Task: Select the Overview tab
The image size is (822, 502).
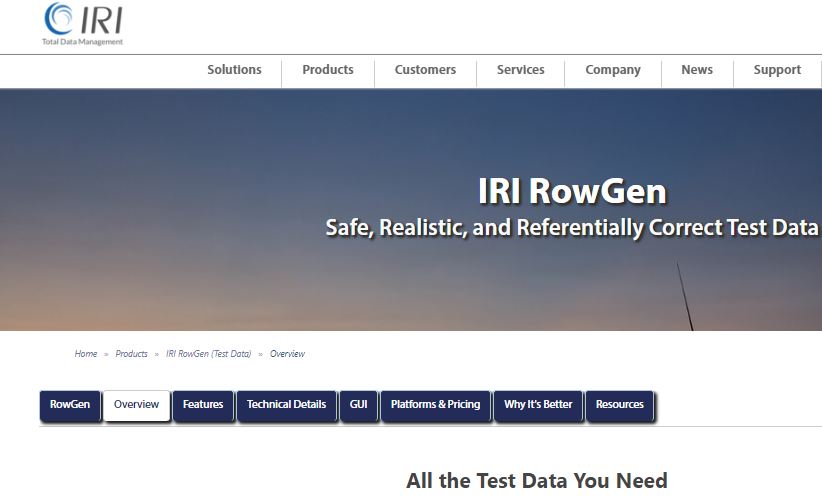Action: (x=136, y=405)
